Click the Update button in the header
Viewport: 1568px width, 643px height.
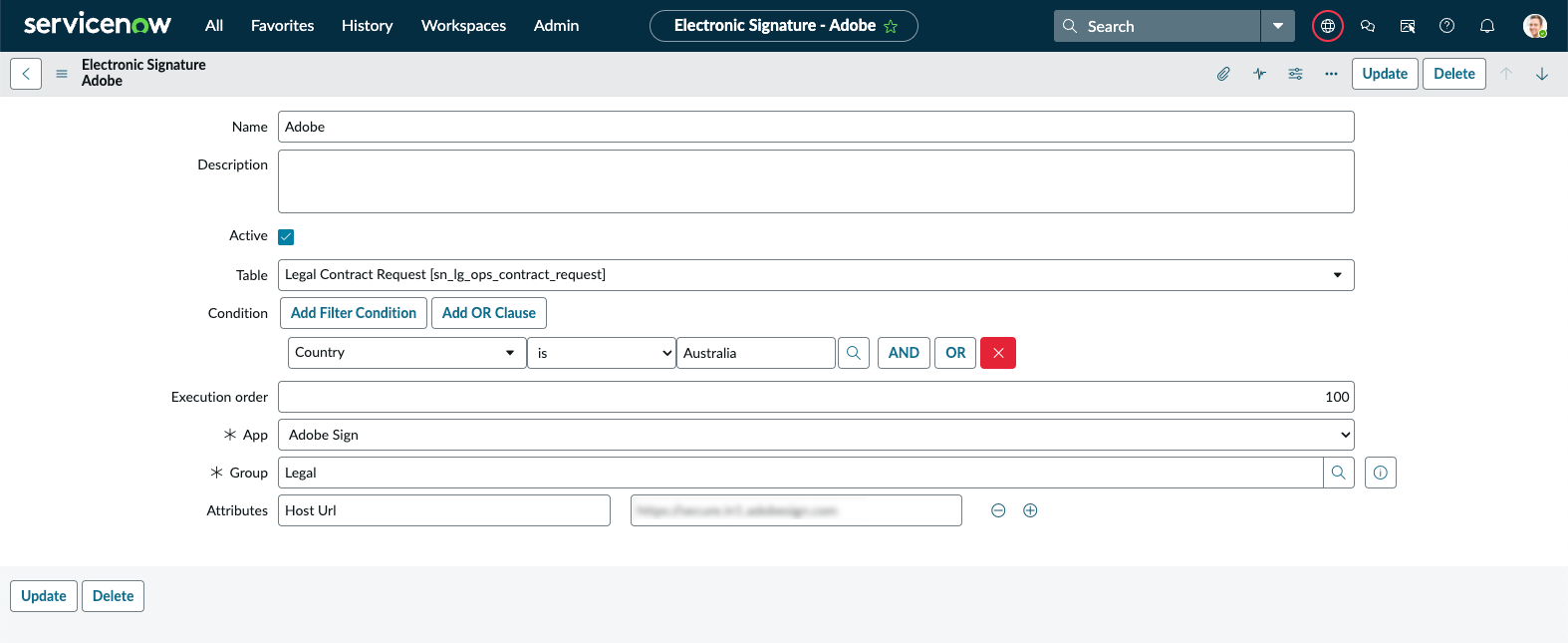click(1385, 74)
